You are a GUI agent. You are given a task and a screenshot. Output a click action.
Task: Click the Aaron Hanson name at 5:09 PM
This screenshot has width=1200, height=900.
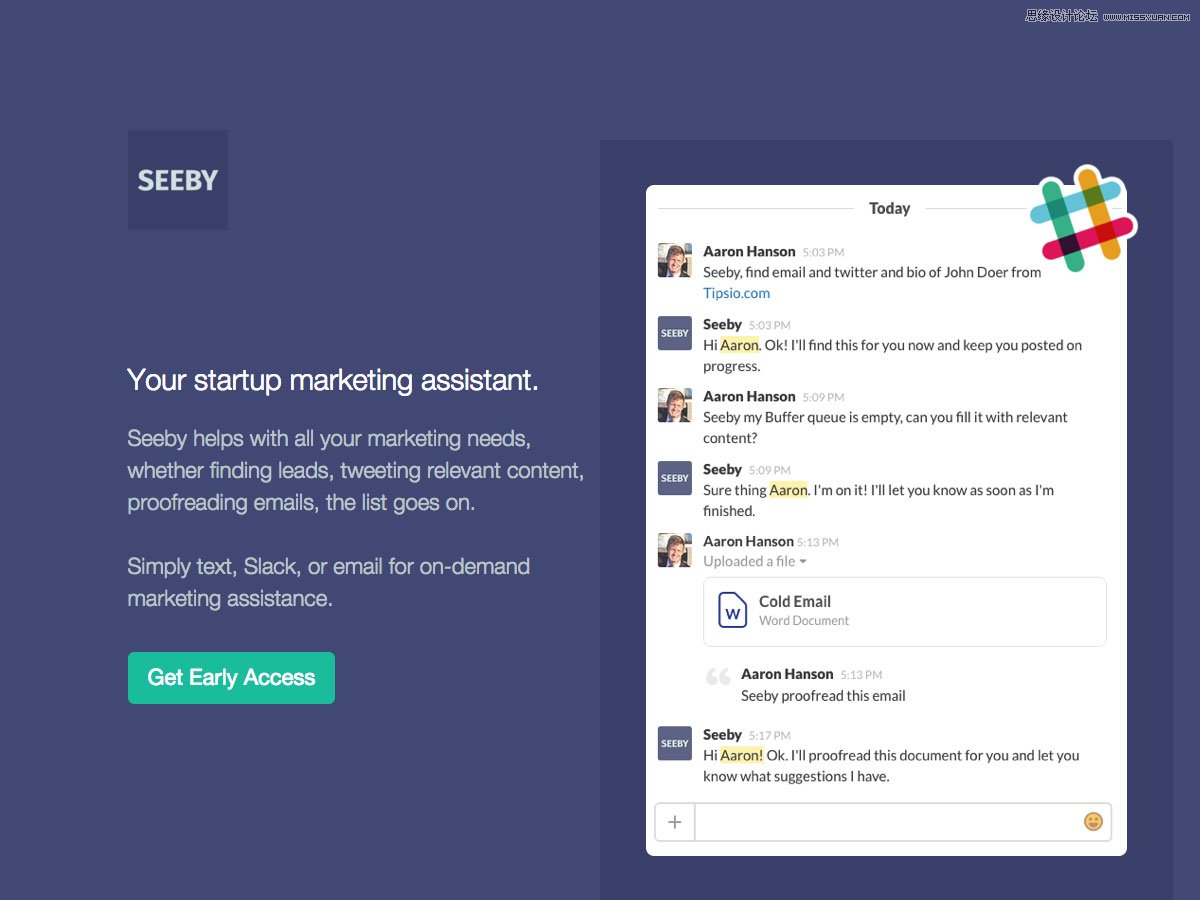(x=749, y=396)
